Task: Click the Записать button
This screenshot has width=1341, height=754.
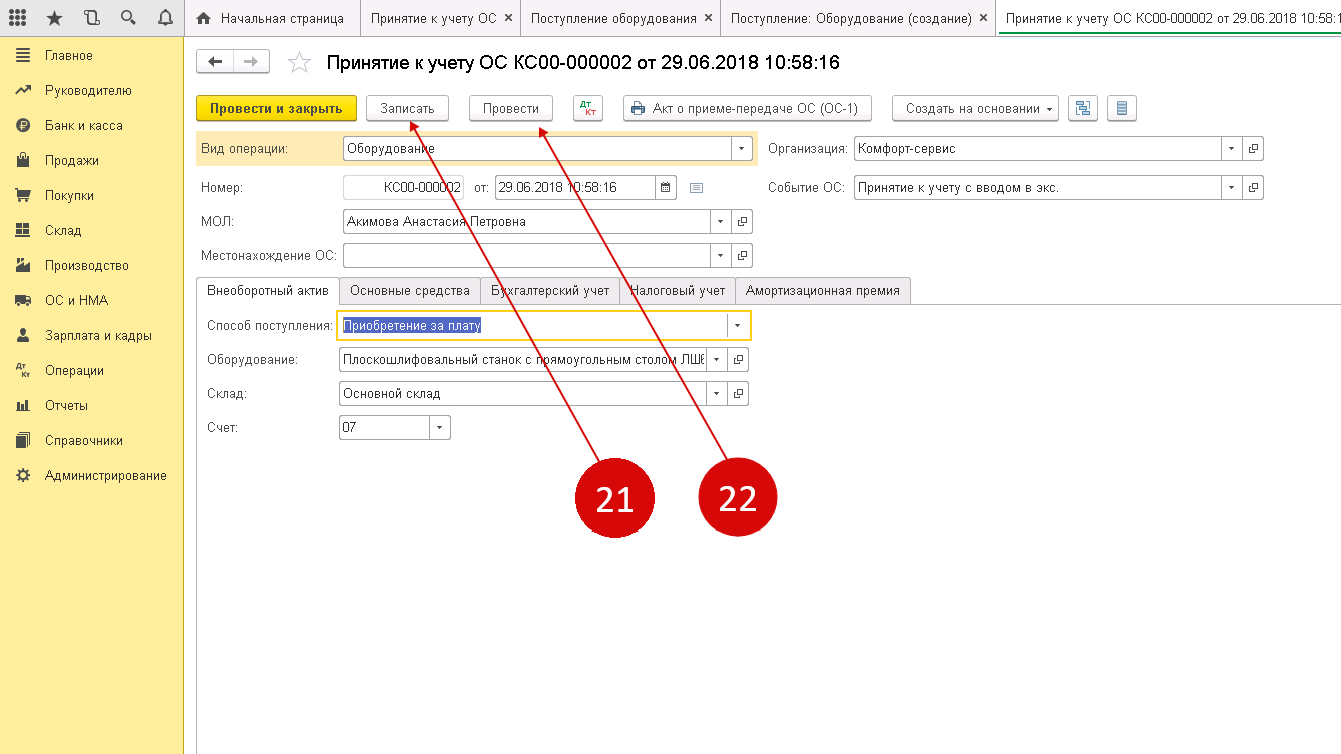Action: click(x=407, y=109)
